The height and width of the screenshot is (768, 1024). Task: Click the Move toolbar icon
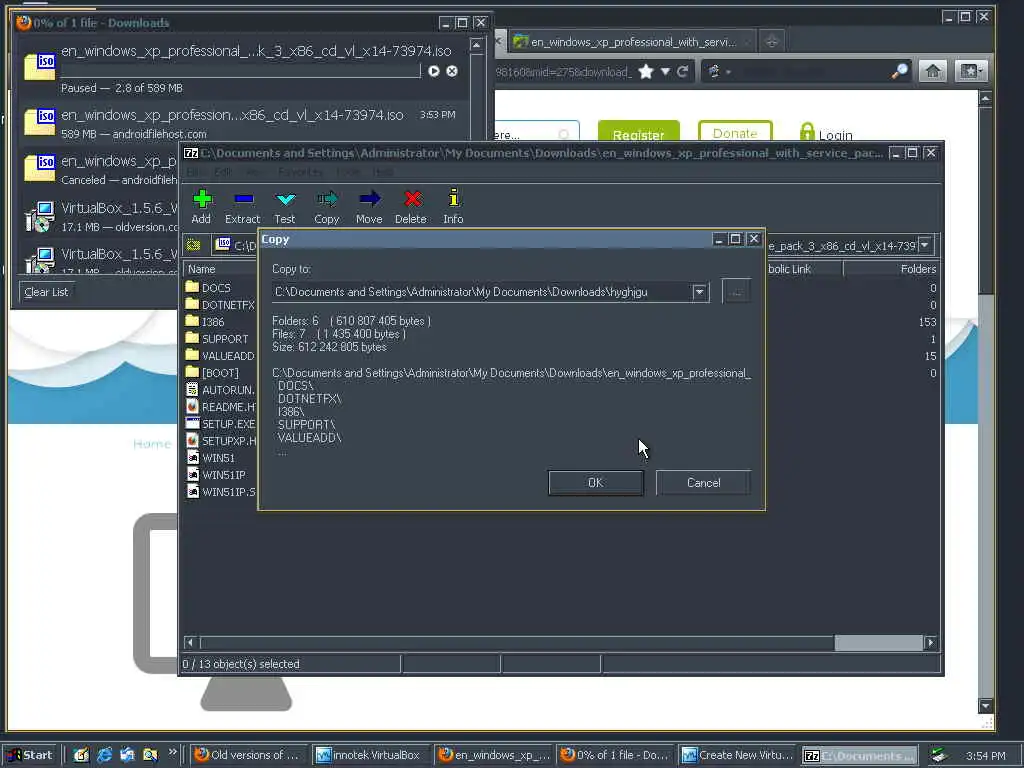[369, 199]
